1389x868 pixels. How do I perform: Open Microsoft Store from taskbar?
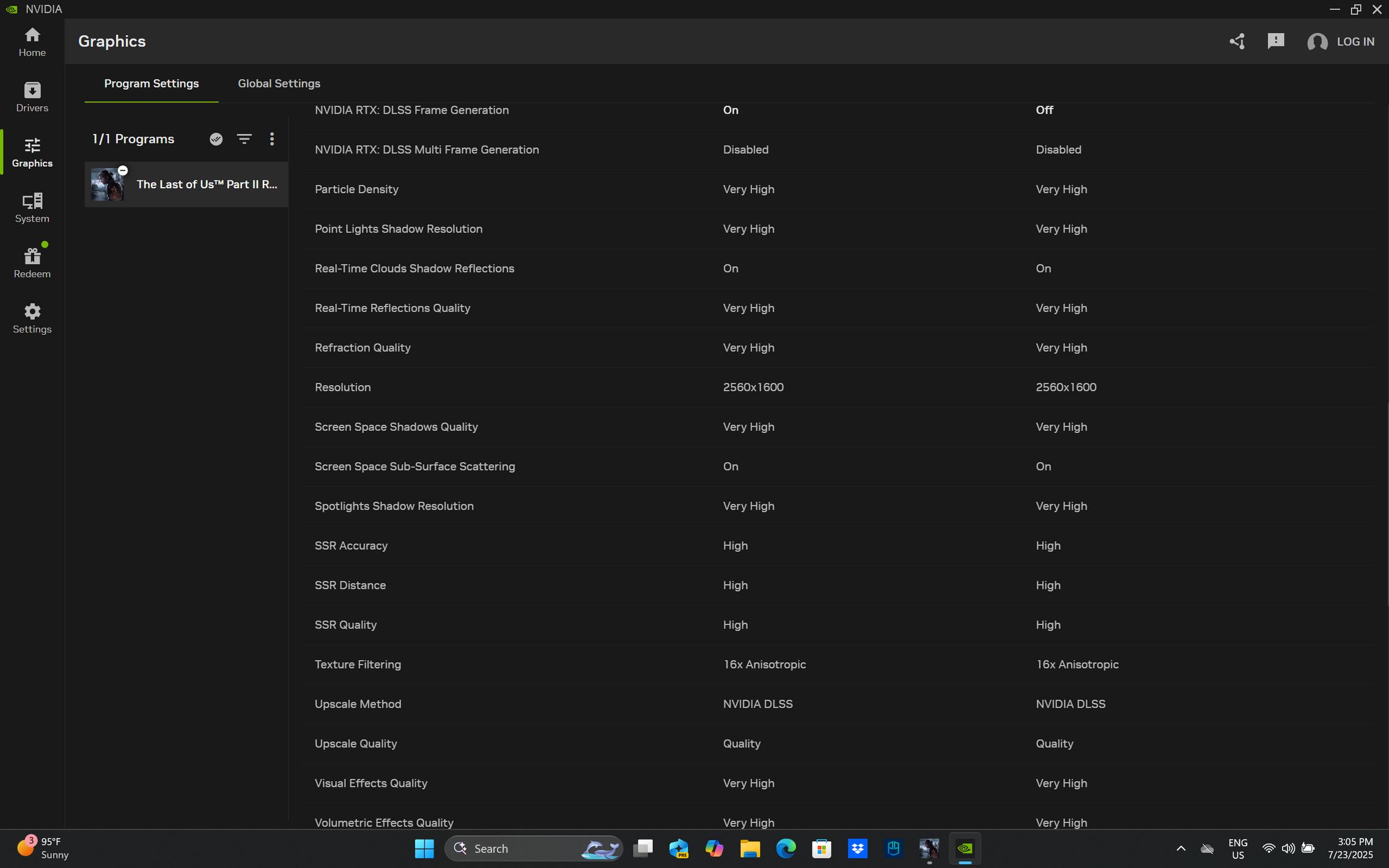[821, 848]
